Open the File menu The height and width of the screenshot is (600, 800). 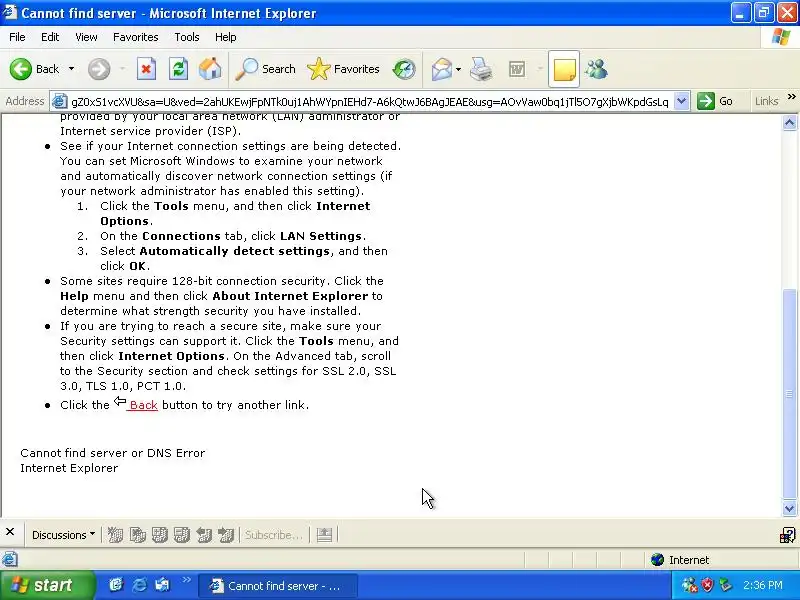tap(17, 37)
